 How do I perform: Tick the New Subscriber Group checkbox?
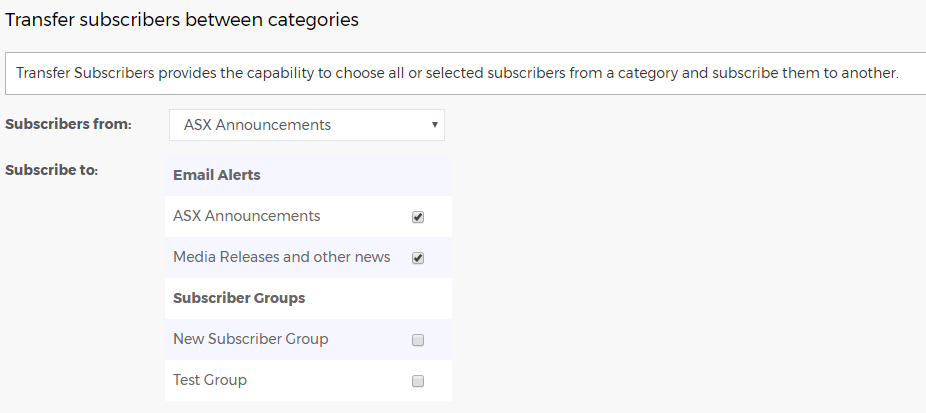point(418,340)
